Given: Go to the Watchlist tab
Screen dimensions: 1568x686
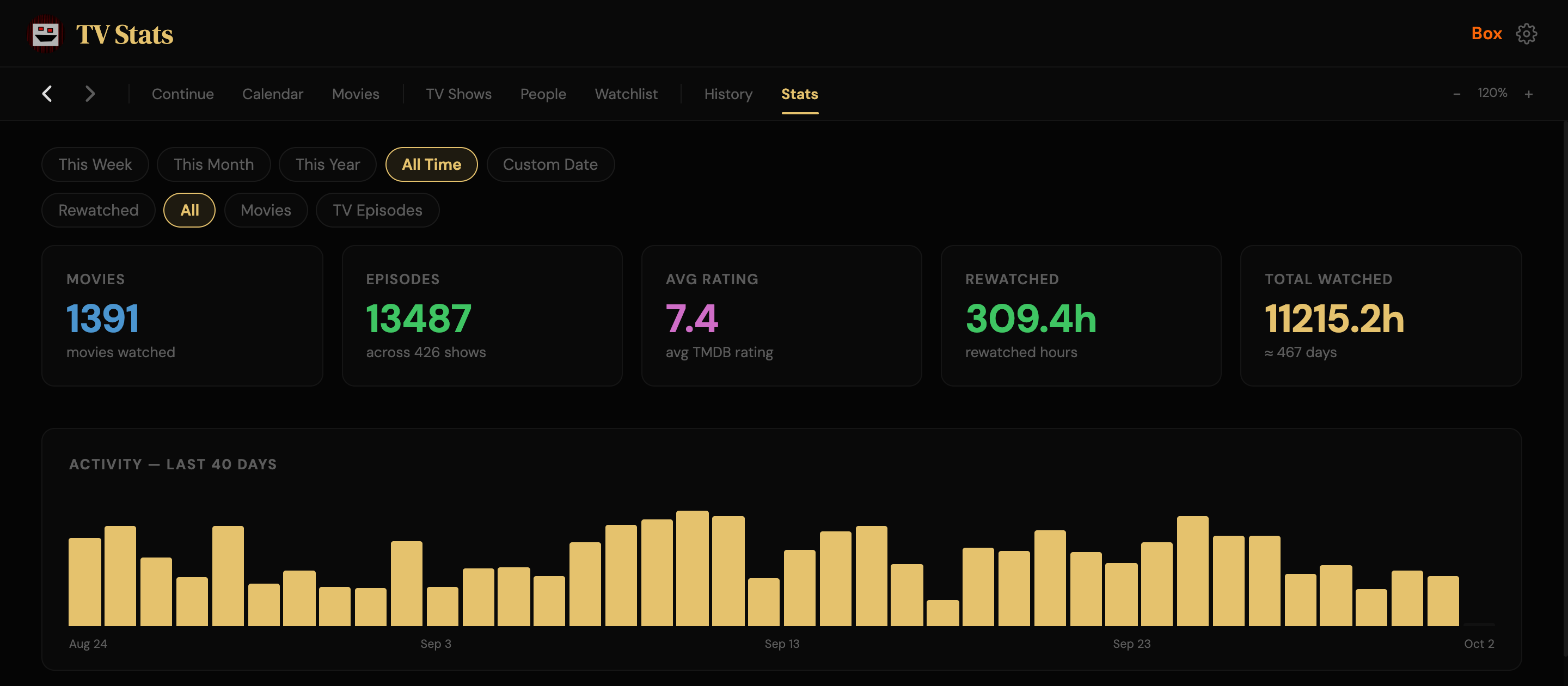Looking at the screenshot, I should click(626, 94).
